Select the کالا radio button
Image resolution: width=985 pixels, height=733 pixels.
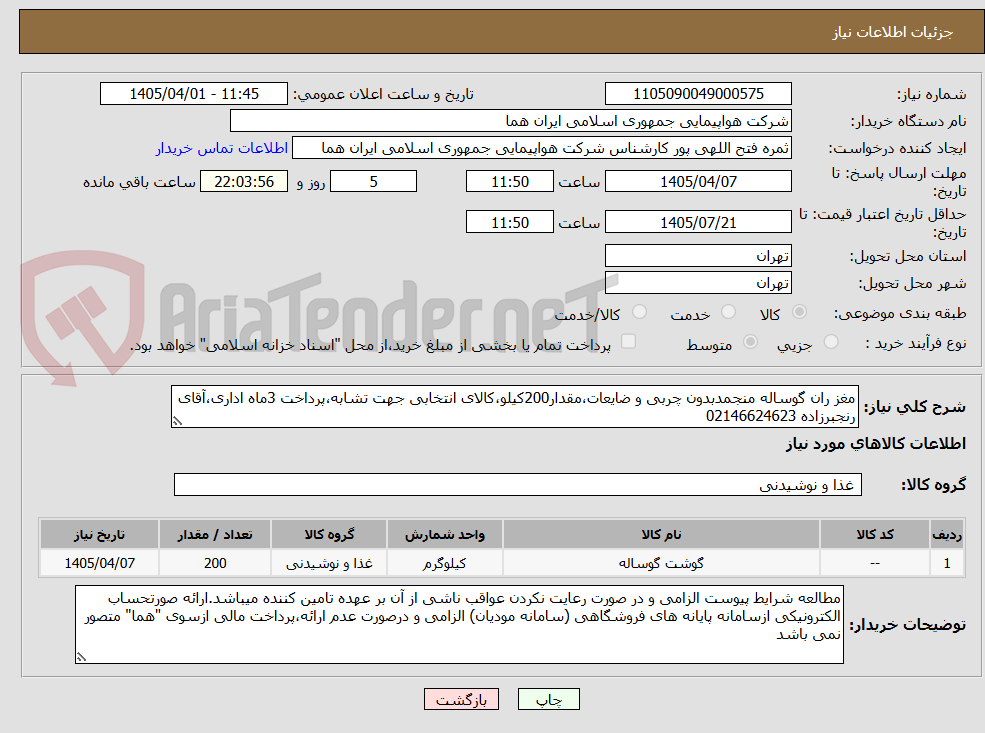(800, 312)
